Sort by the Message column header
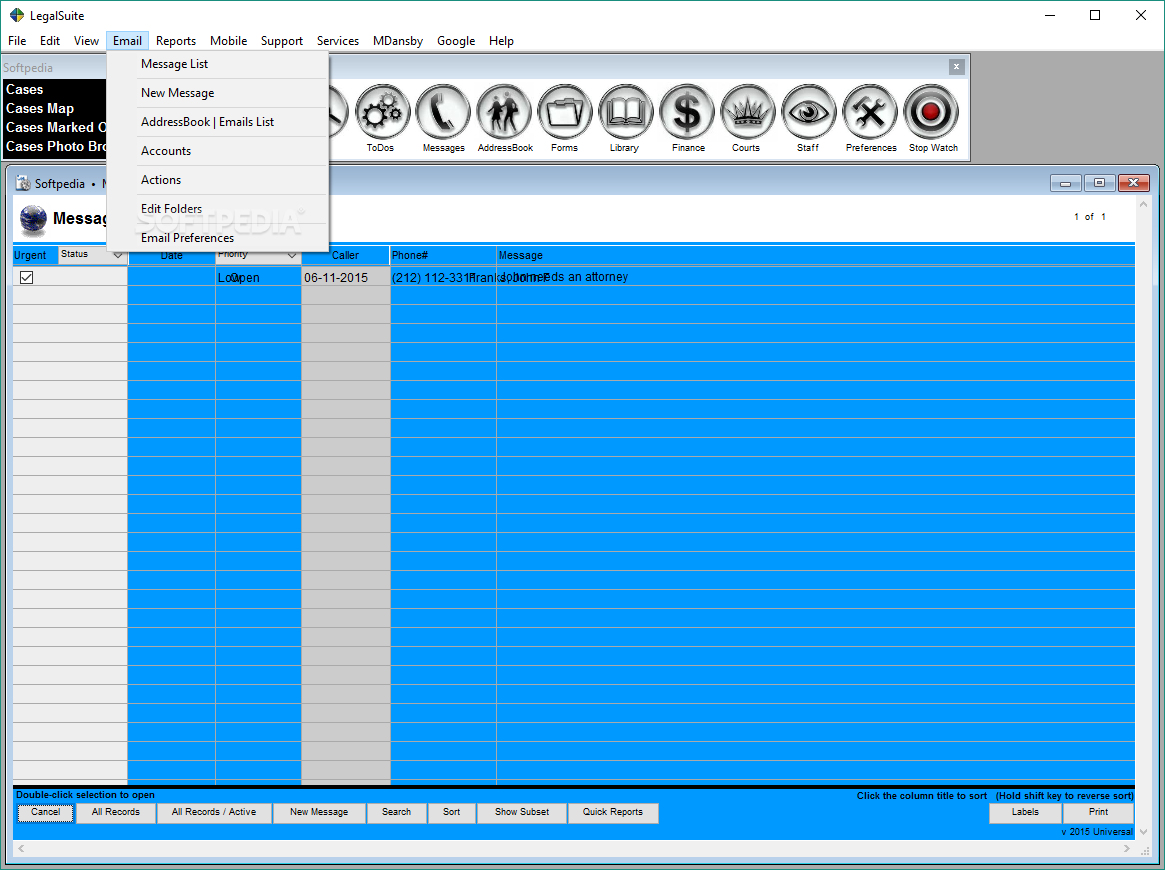The image size is (1165, 870). (x=816, y=255)
